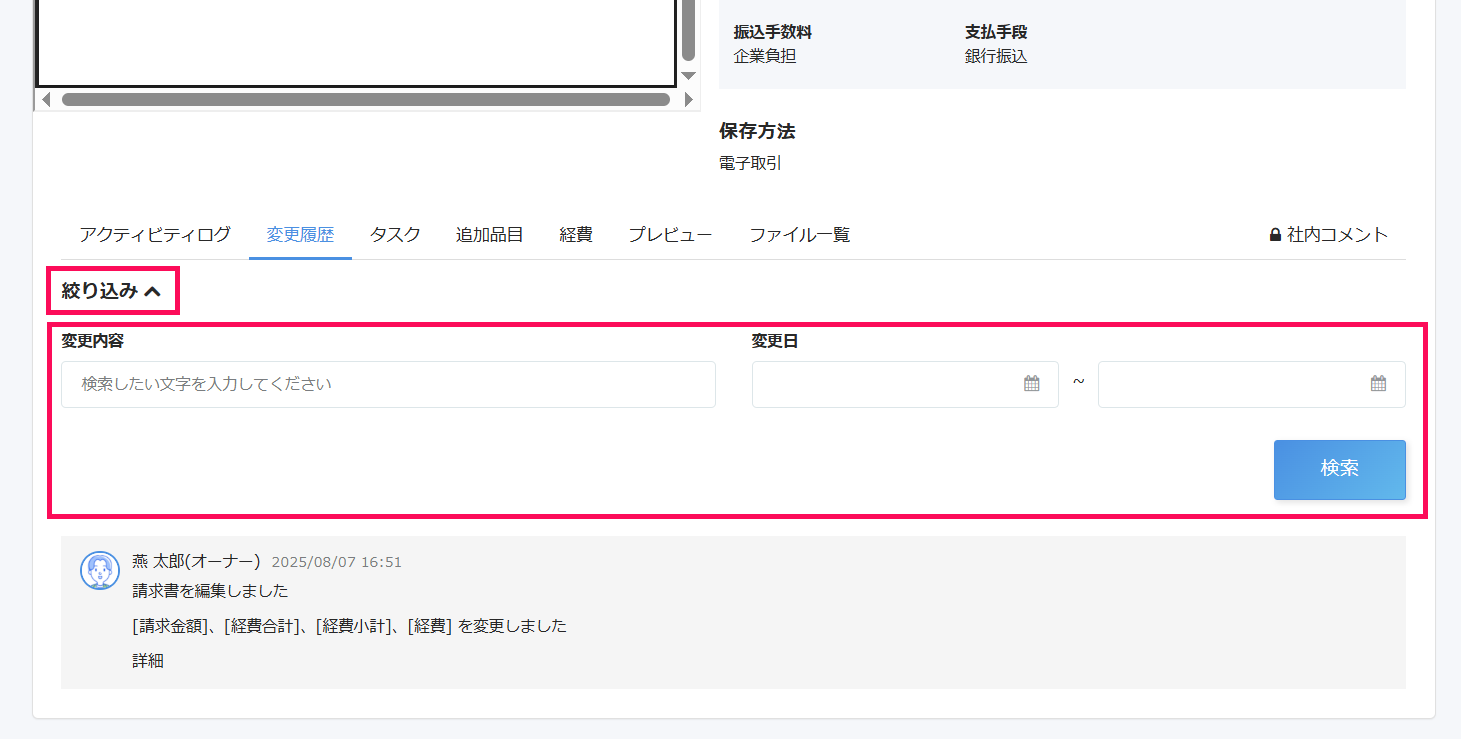Image resolution: width=1461 pixels, height=739 pixels.
Task: Open calendar icon for end date
Action: coord(1378,383)
